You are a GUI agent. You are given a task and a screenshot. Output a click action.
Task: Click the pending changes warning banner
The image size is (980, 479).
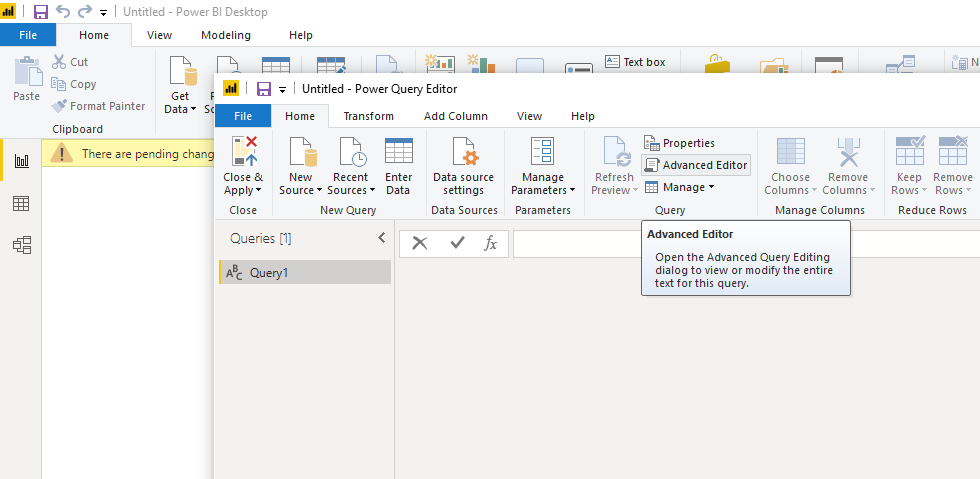tap(128, 153)
